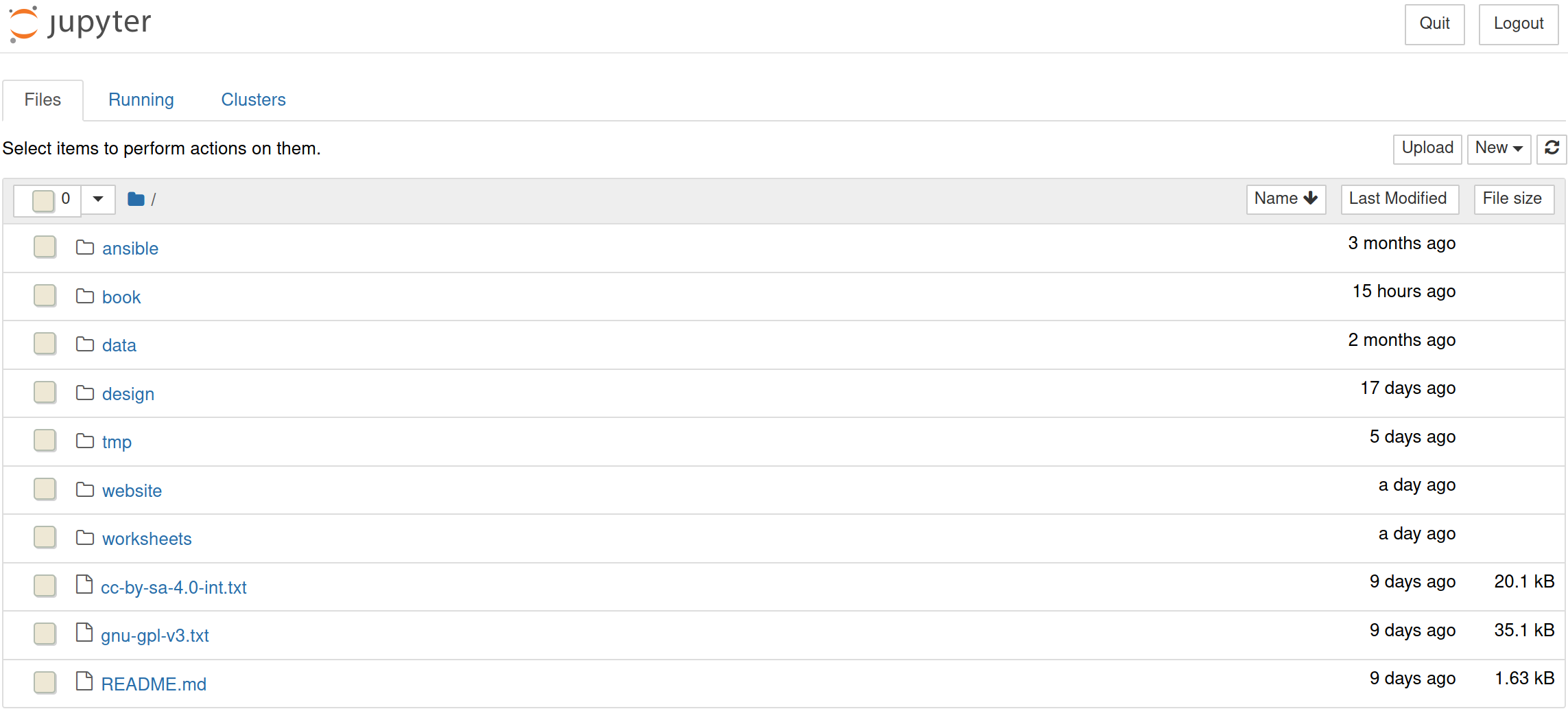The height and width of the screenshot is (709, 1568).
Task: Open the worksheets folder
Action: (x=146, y=538)
